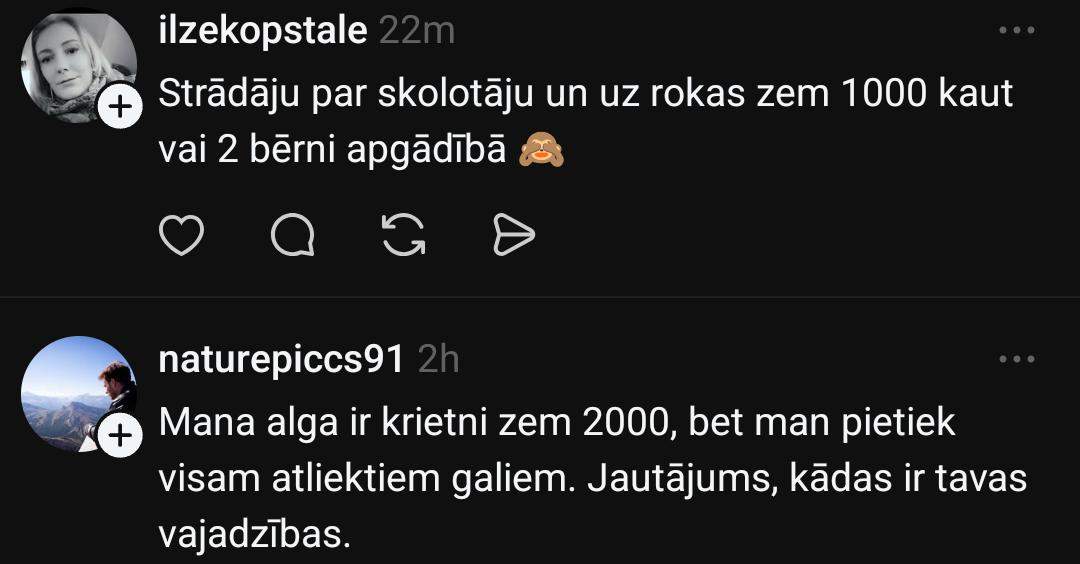Screen dimensions: 1080x564
Task: Open the three-dot menu on ilzekopstale's post
Action: pyautogui.click(x=1017, y=30)
